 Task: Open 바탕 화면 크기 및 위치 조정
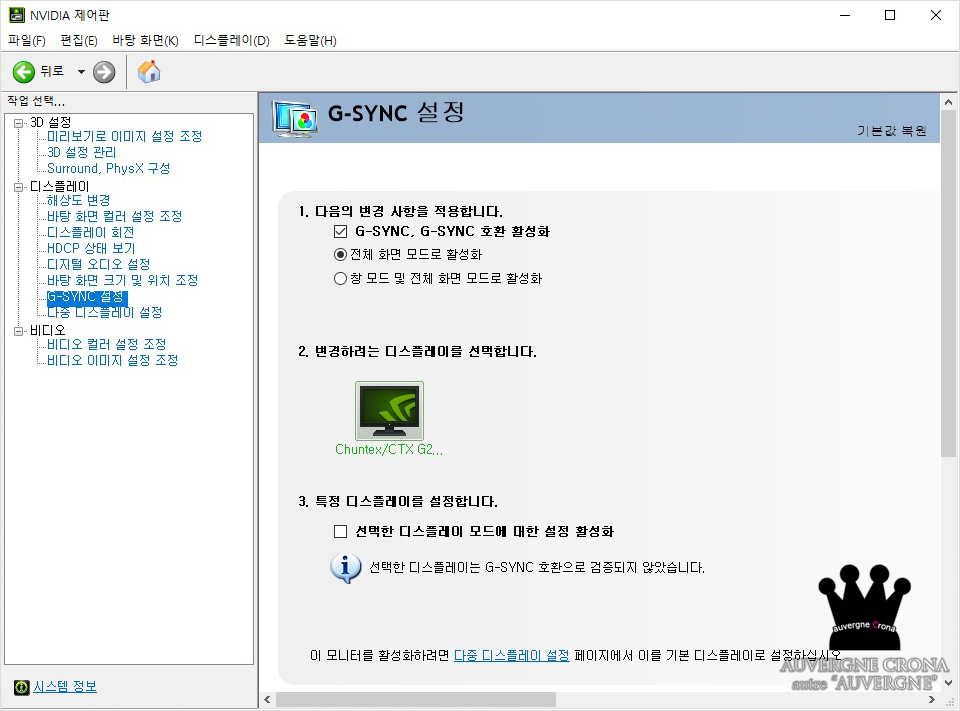pyautogui.click(x=122, y=280)
